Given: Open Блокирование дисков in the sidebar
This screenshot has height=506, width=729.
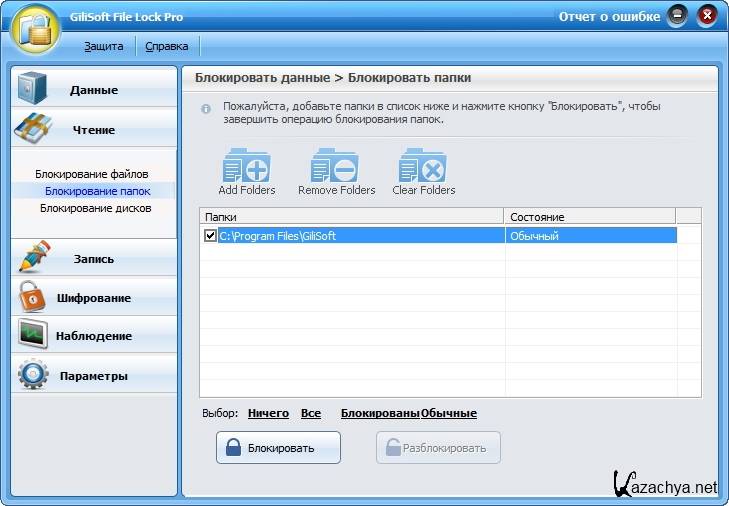Looking at the screenshot, I should coord(95,208).
